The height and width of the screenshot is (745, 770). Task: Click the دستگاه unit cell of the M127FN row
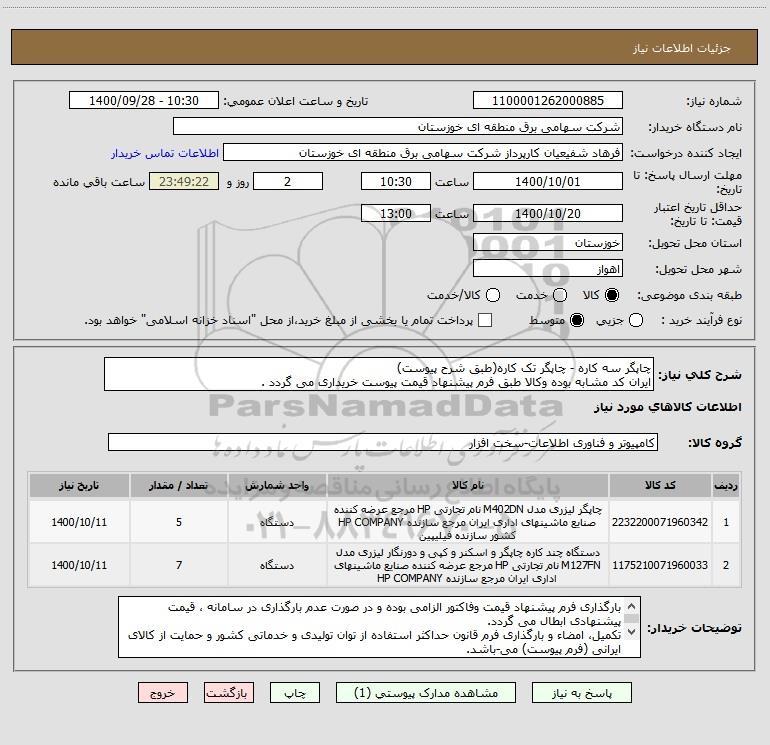tap(277, 565)
